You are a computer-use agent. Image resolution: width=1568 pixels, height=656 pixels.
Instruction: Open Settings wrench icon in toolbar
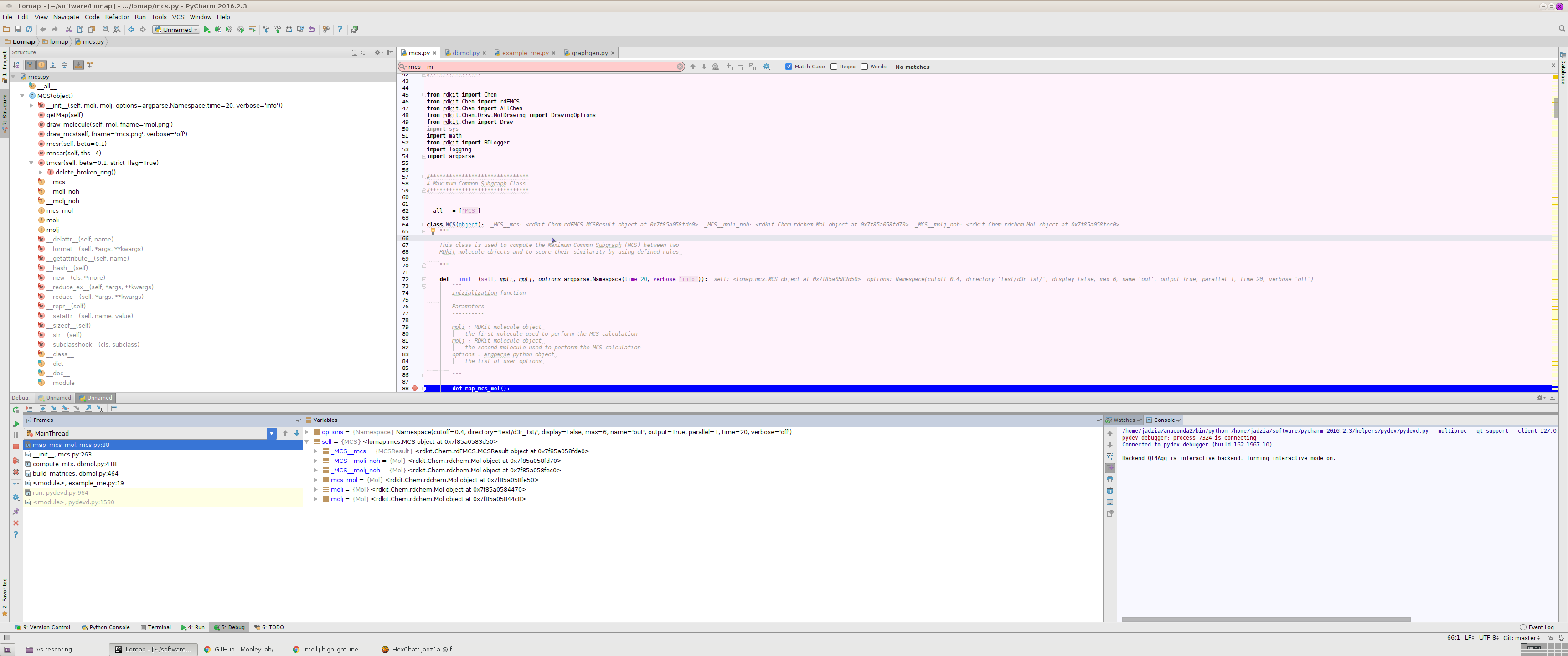(325, 29)
